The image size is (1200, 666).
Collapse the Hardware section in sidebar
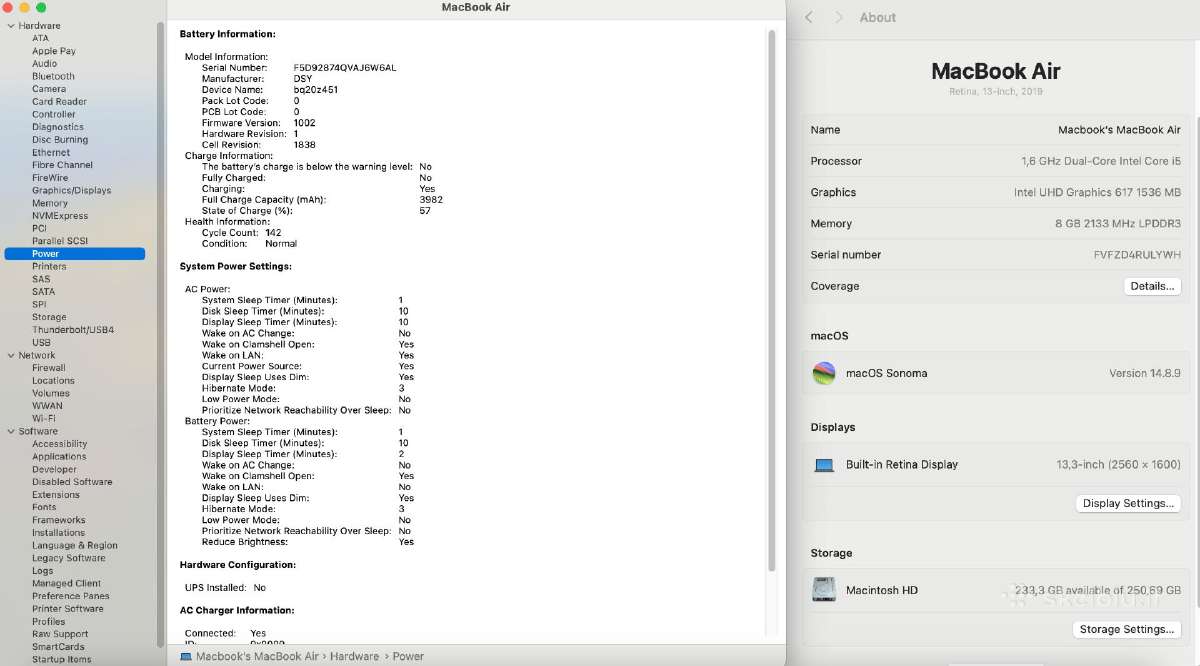click(x=10, y=26)
